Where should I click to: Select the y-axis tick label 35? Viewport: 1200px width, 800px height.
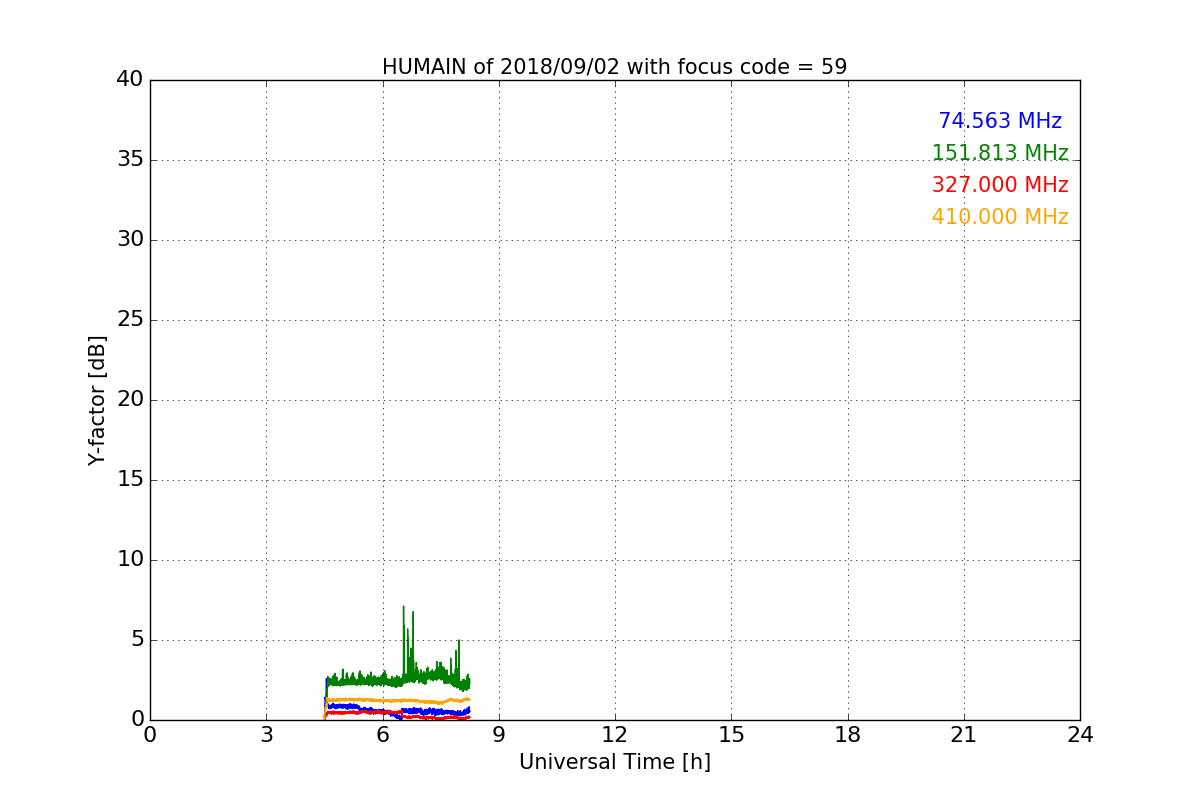pyautogui.click(x=130, y=160)
